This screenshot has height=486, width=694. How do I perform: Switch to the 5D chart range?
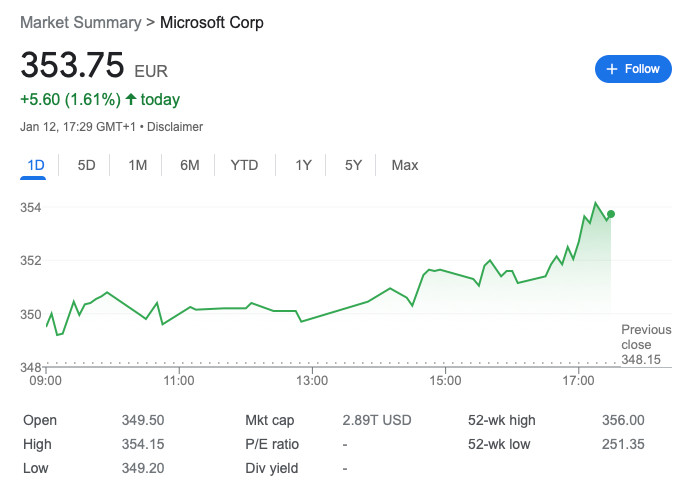click(x=86, y=166)
